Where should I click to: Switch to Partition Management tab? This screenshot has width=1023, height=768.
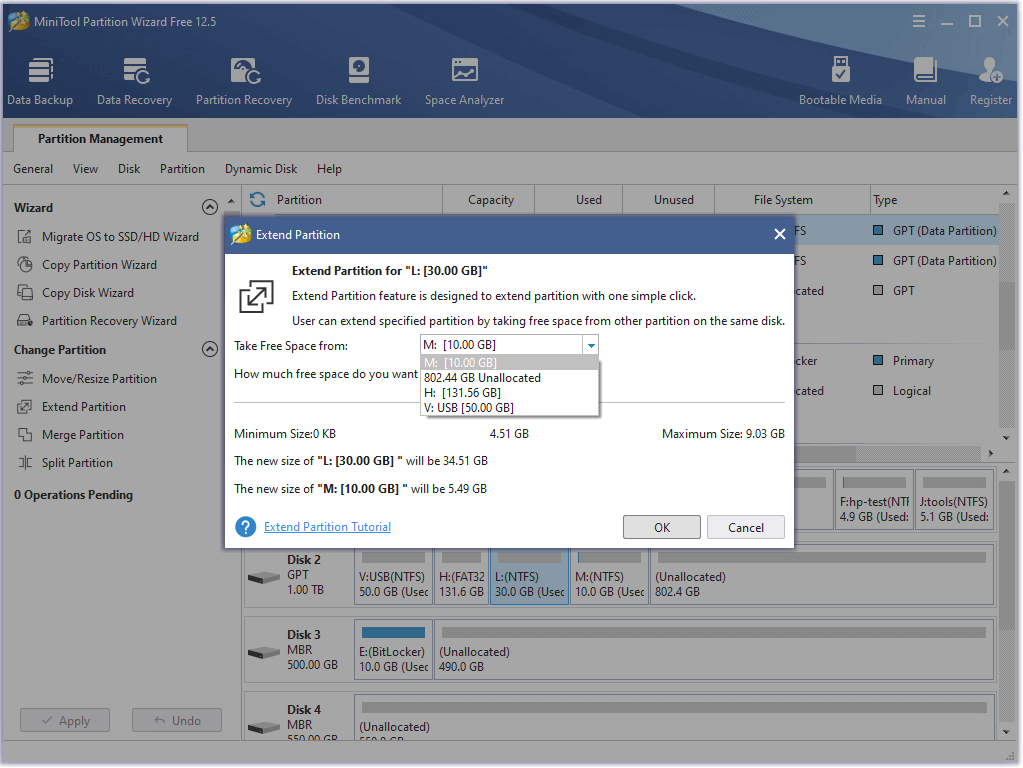coord(100,139)
